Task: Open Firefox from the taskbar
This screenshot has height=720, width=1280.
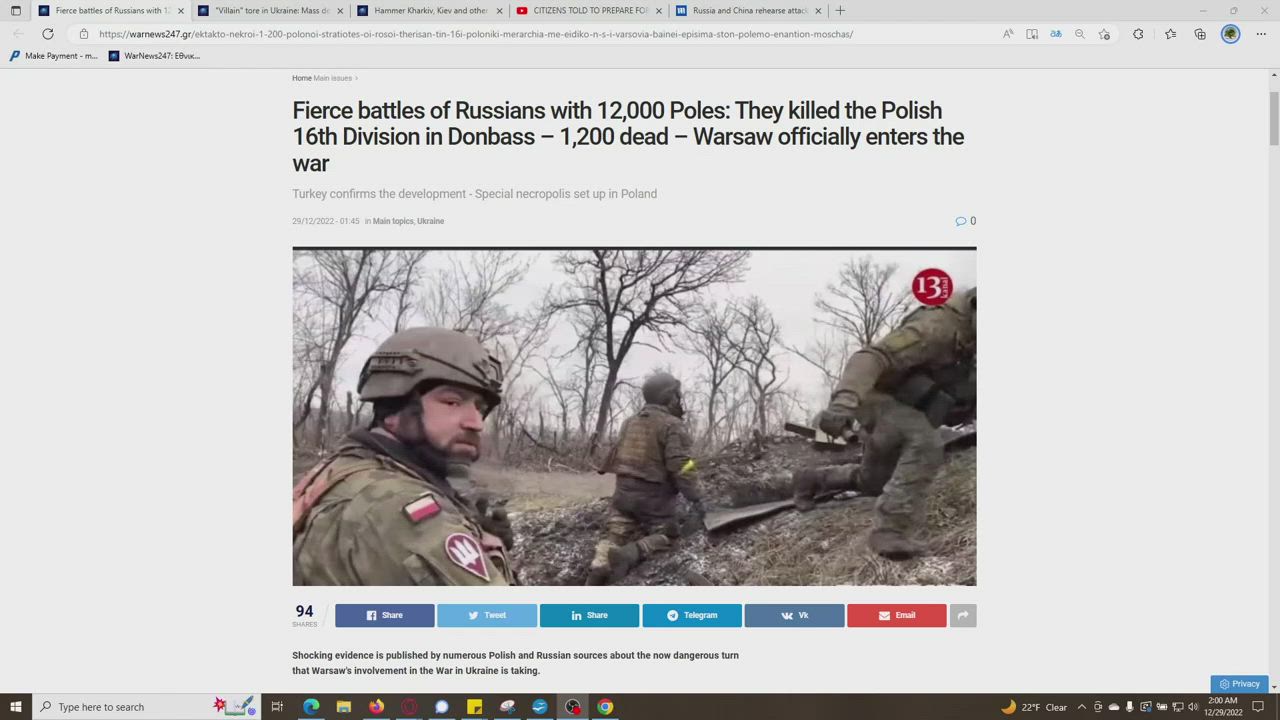Action: click(376, 707)
